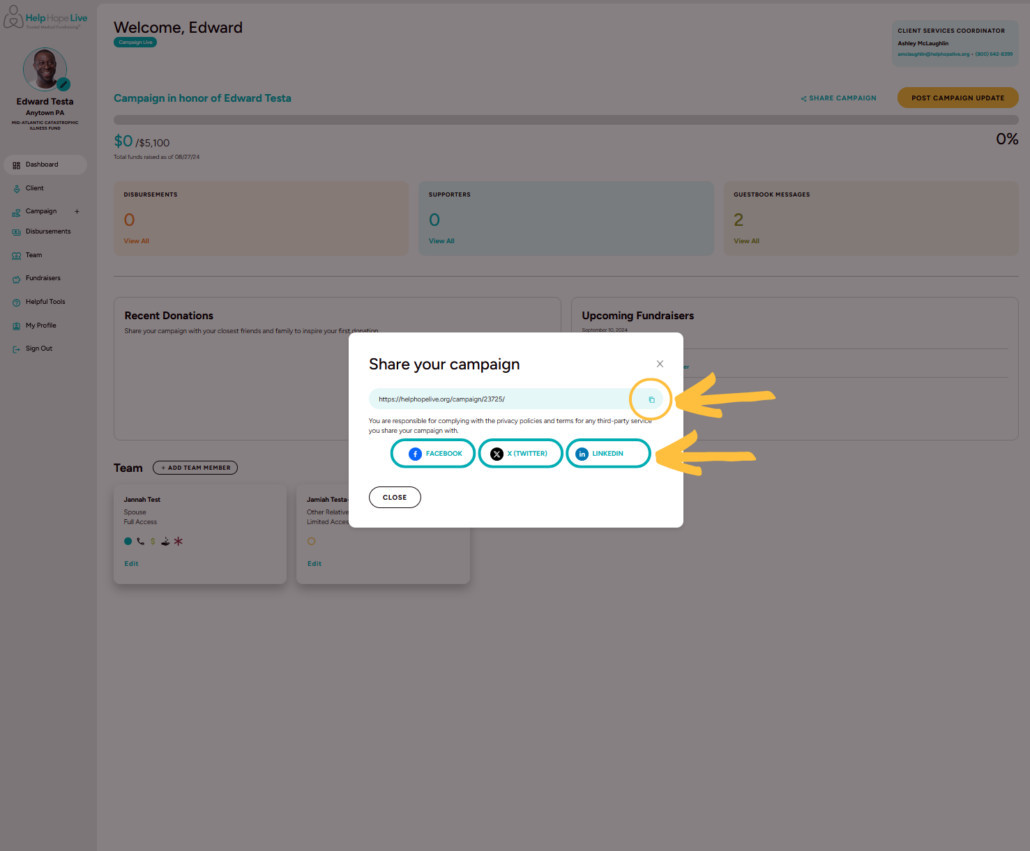Screen dimensions: 1030x851
Task: Click phone icon on Jannah Test card
Action: [141, 541]
